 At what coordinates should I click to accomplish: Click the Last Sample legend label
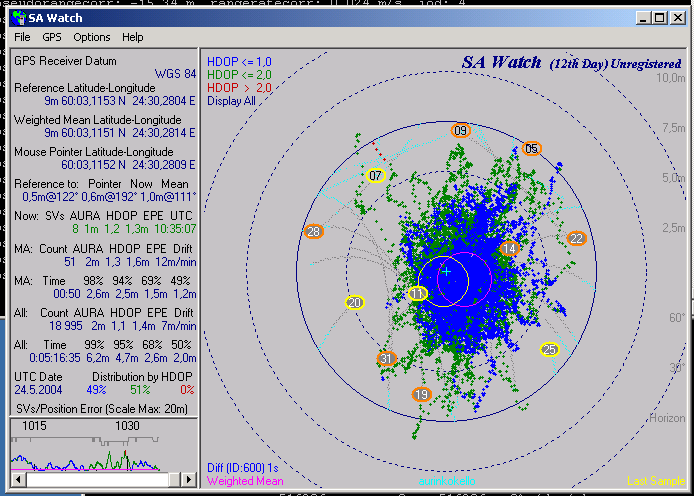tap(656, 481)
